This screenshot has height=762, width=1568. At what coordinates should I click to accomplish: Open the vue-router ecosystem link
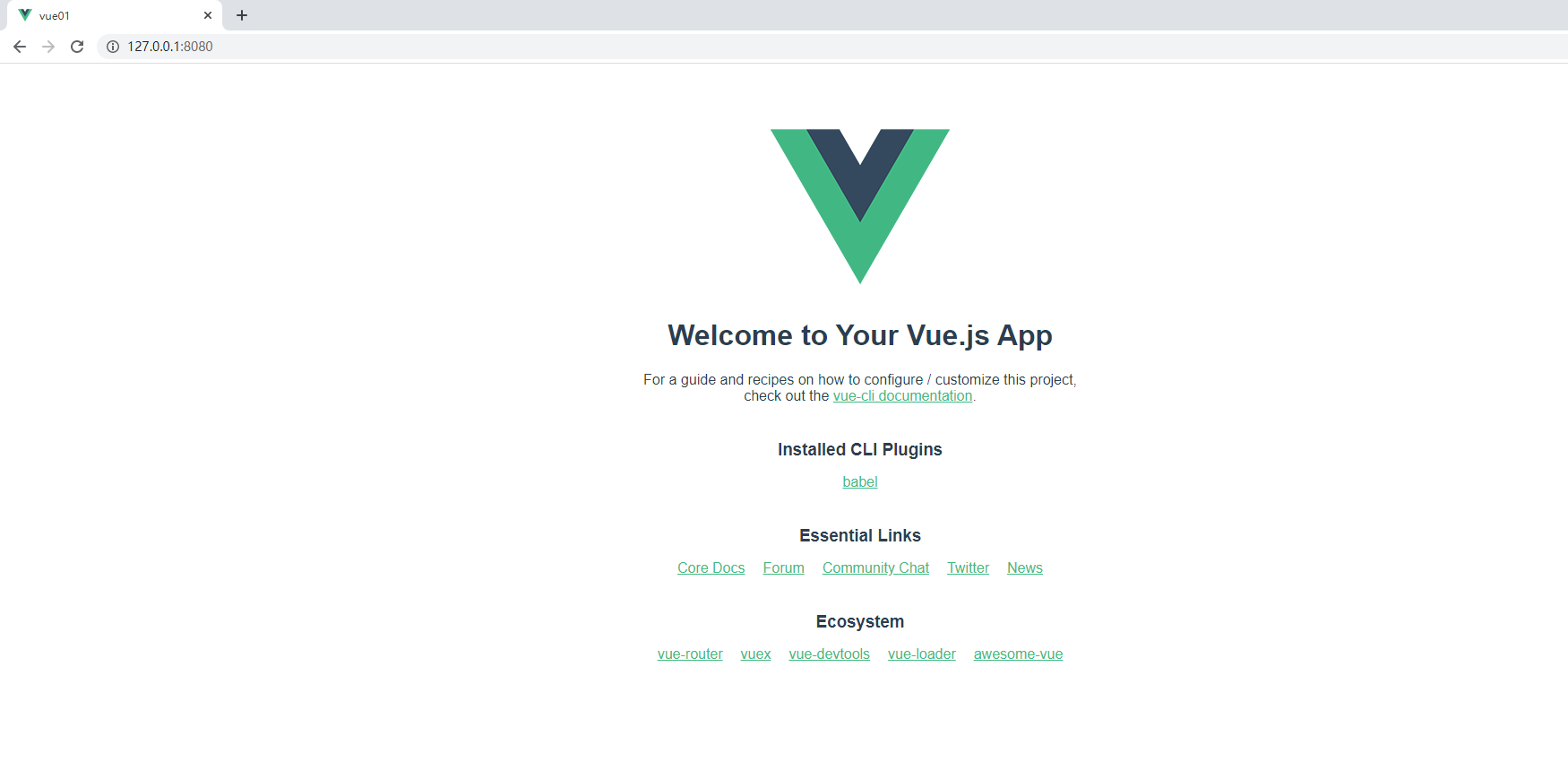coord(690,654)
